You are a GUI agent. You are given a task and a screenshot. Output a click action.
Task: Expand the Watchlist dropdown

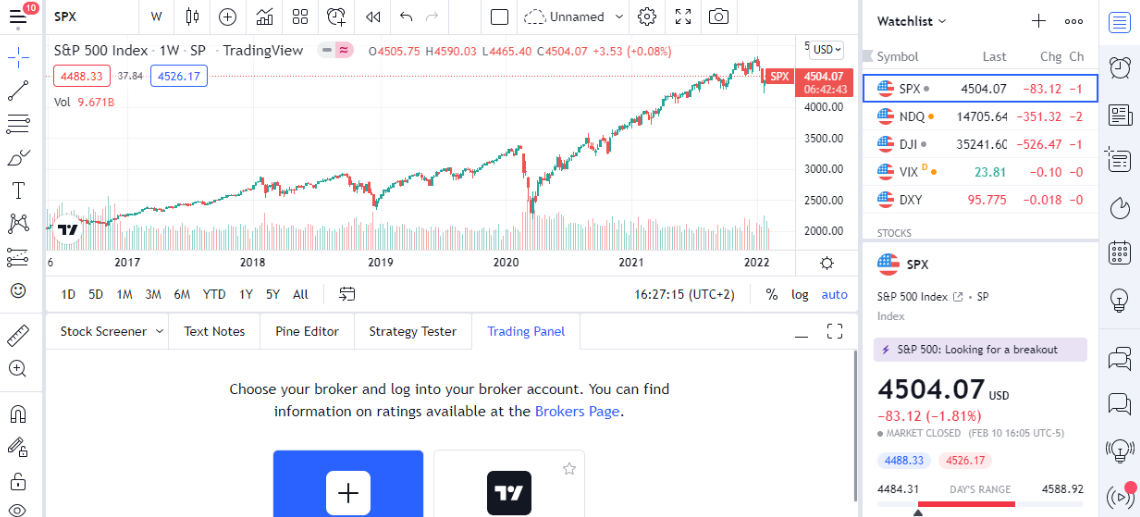[911, 21]
